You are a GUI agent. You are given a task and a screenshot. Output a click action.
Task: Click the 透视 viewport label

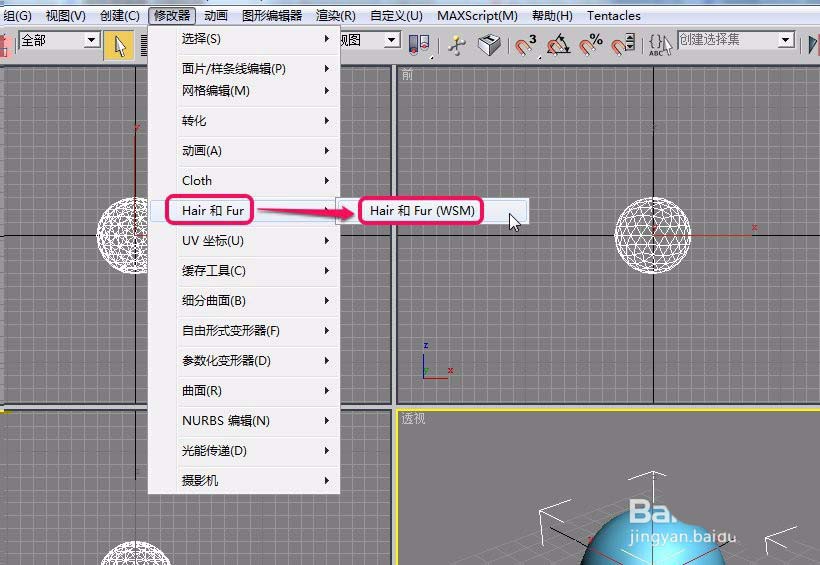(413, 419)
